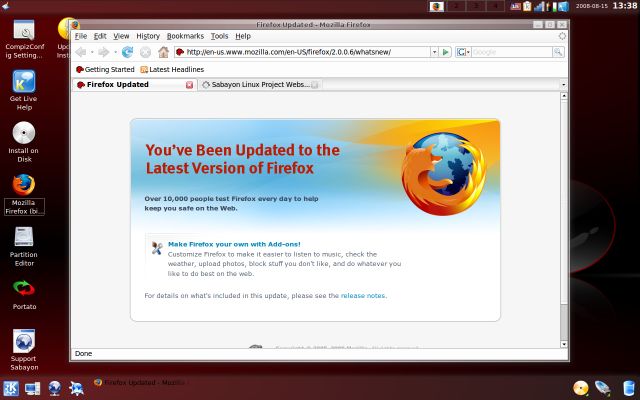Open the CompizConfig Settings desktop icon

click(24, 39)
